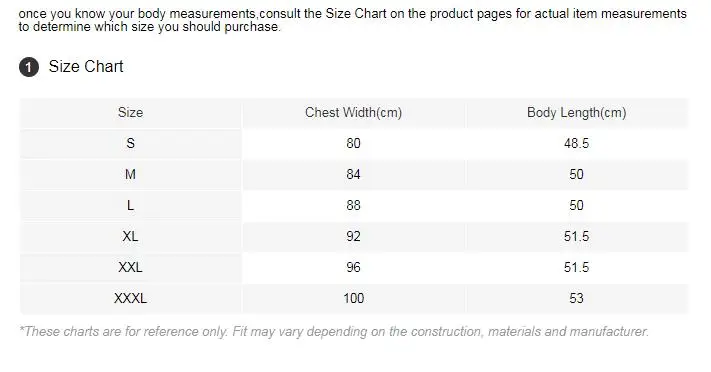Select the XXXL size row label
The image size is (711, 372).
(x=130, y=298)
